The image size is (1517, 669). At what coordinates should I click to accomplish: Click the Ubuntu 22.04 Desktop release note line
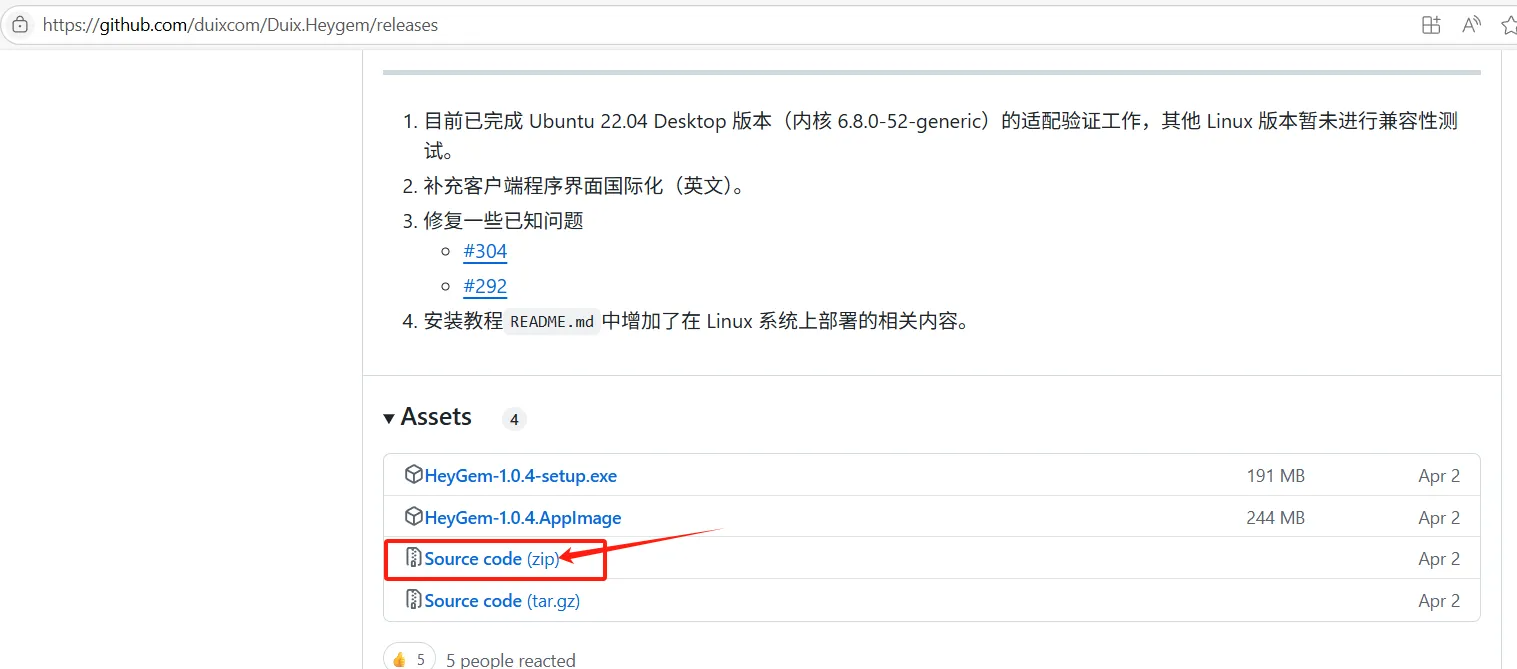941,136
